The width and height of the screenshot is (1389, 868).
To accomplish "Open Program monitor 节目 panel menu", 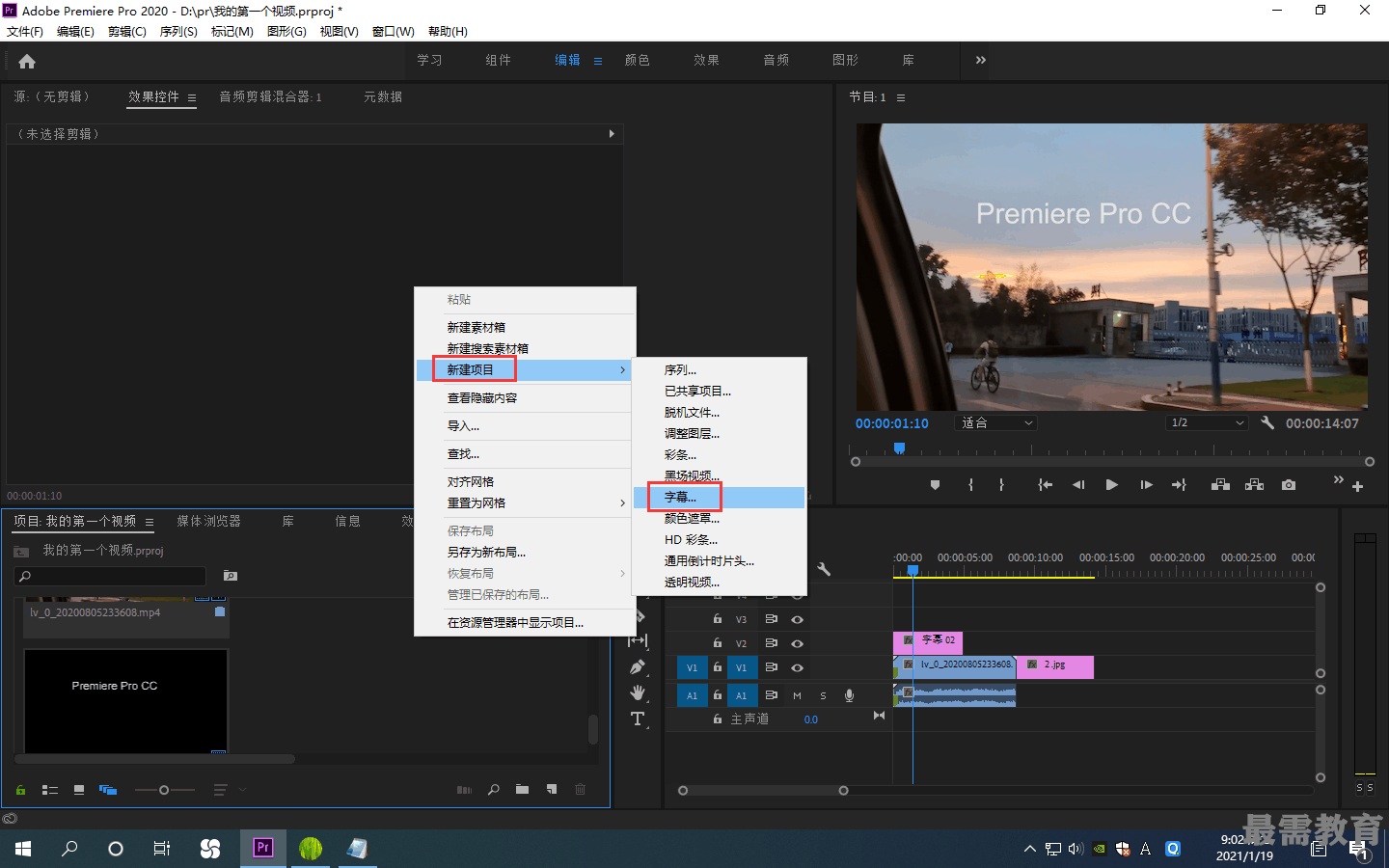I will 901,97.
